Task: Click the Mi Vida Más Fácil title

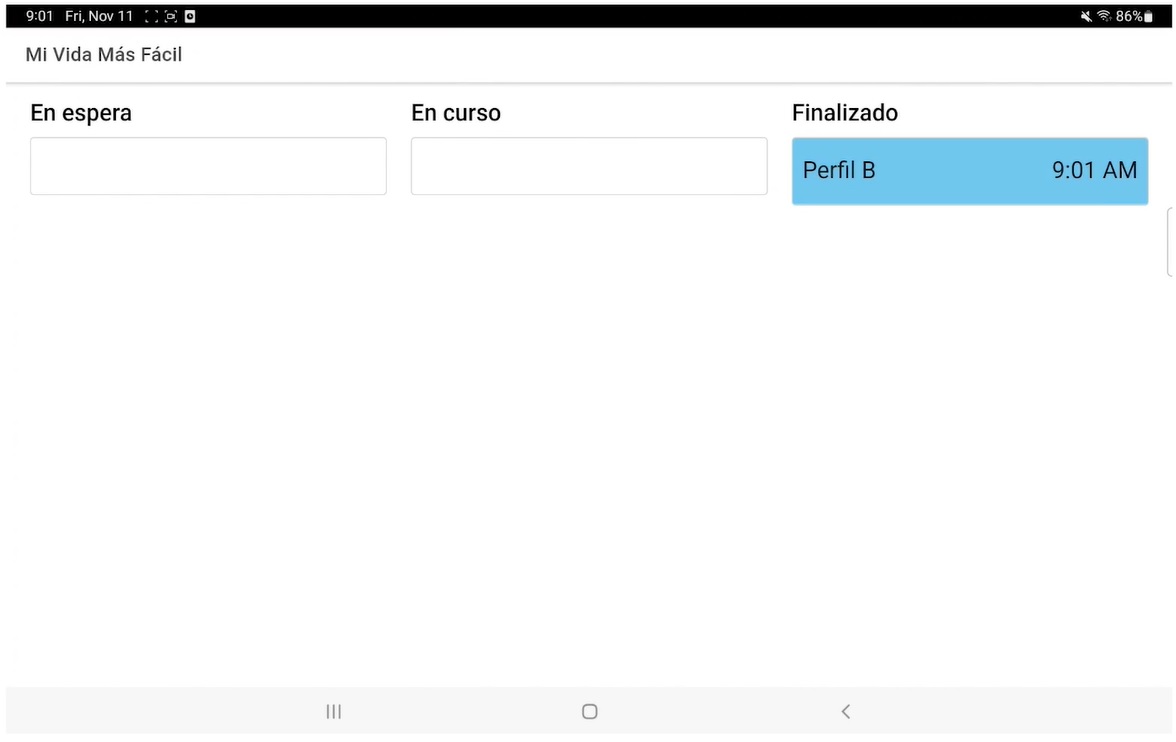Action: click(104, 55)
